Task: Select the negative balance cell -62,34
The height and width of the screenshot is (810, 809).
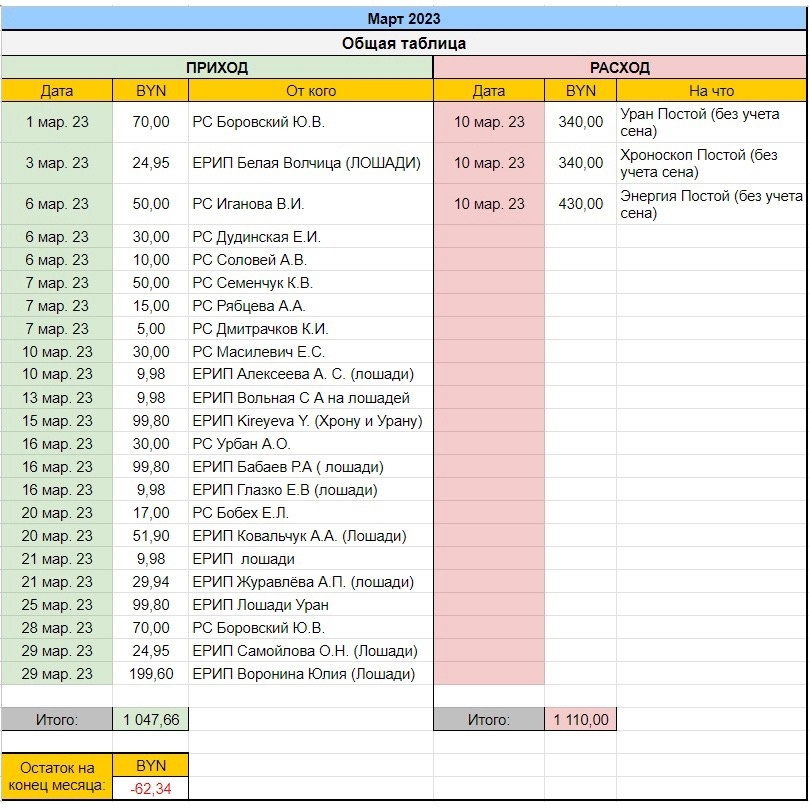Action: point(151,788)
